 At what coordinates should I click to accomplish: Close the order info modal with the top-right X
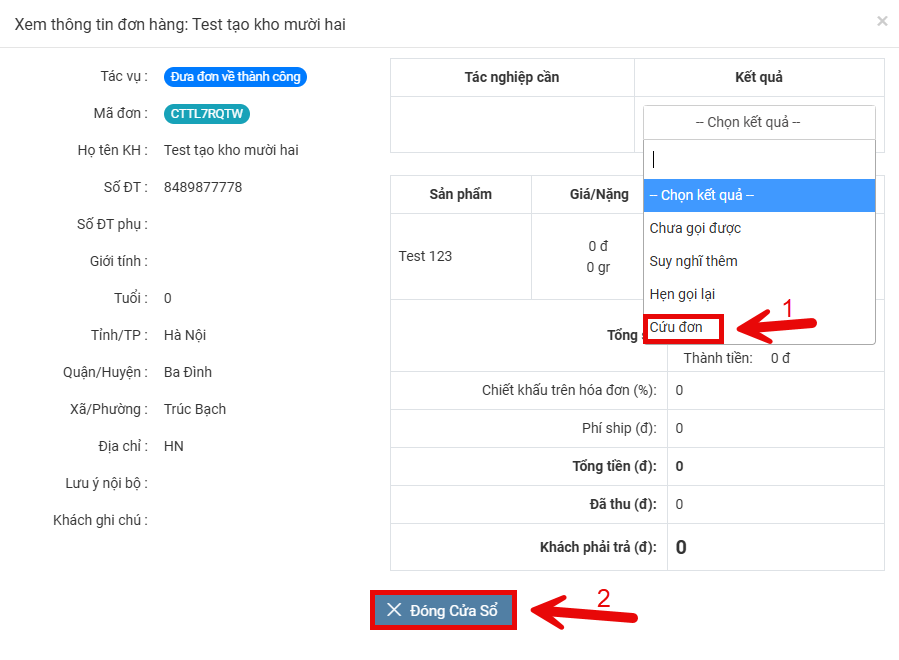881,21
